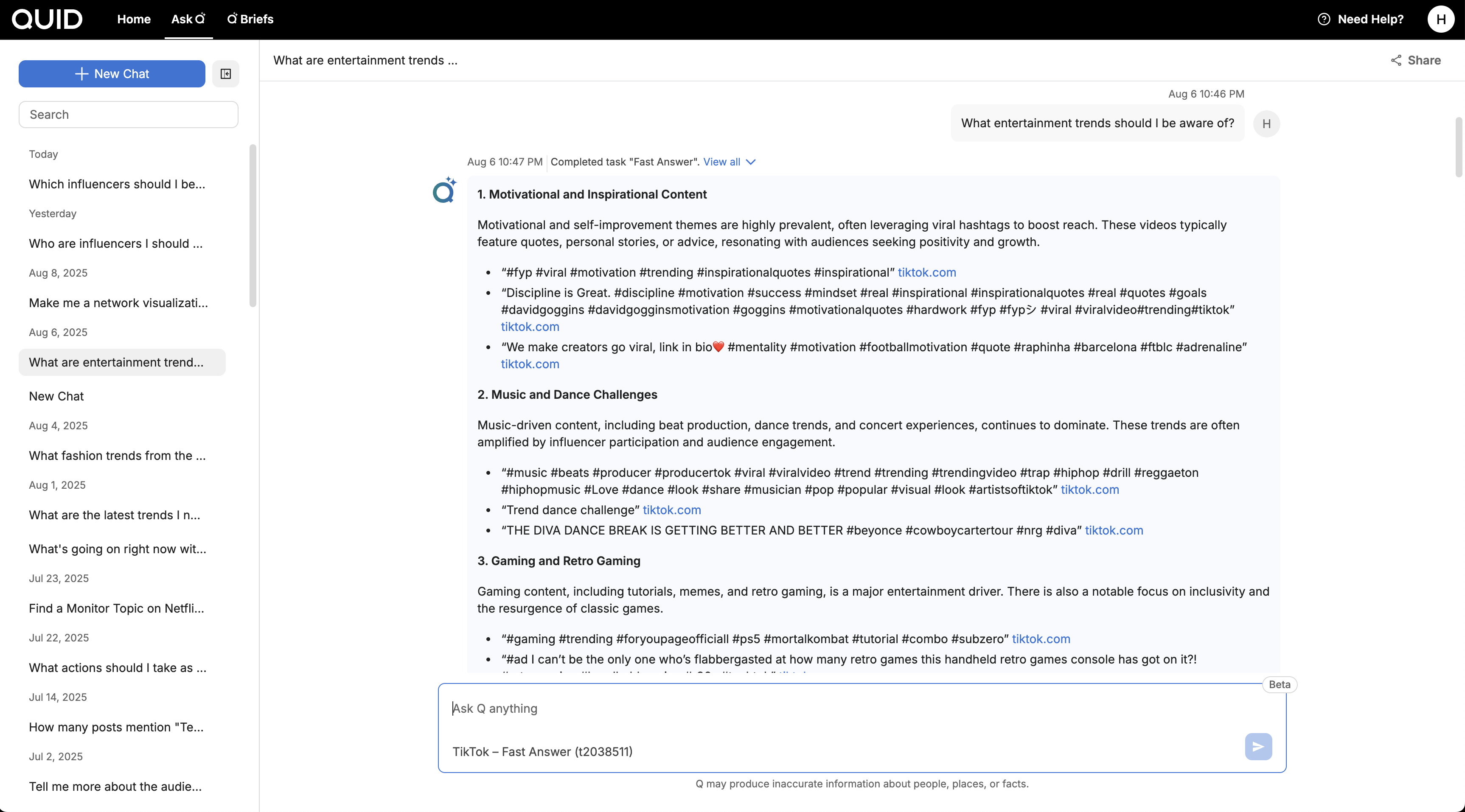Click the send message arrow button
The width and height of the screenshot is (1465, 812).
pos(1258,746)
